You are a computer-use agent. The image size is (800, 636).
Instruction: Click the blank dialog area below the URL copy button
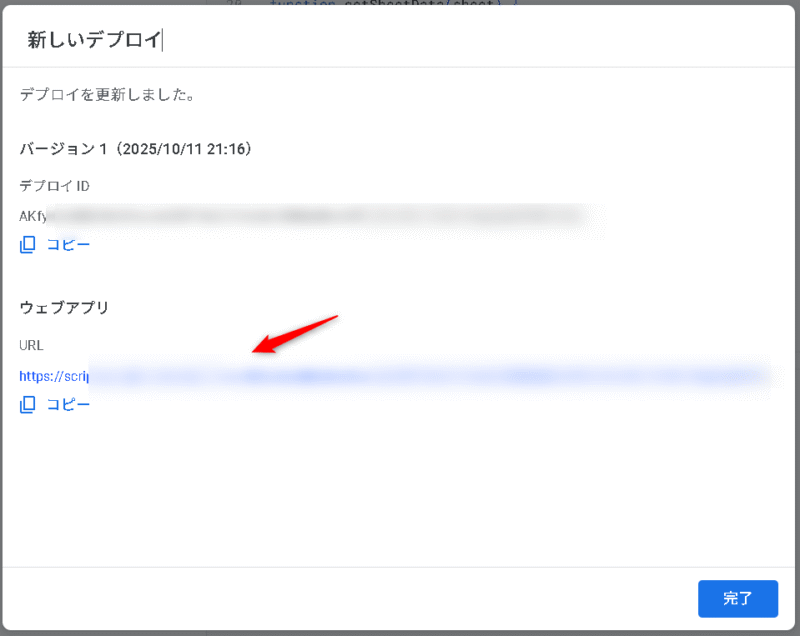(x=400, y=490)
